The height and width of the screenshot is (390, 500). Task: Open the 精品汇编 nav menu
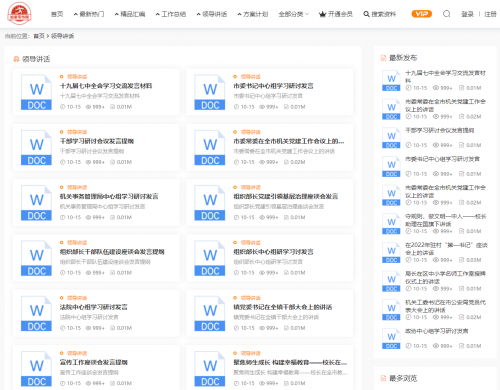click(x=130, y=14)
